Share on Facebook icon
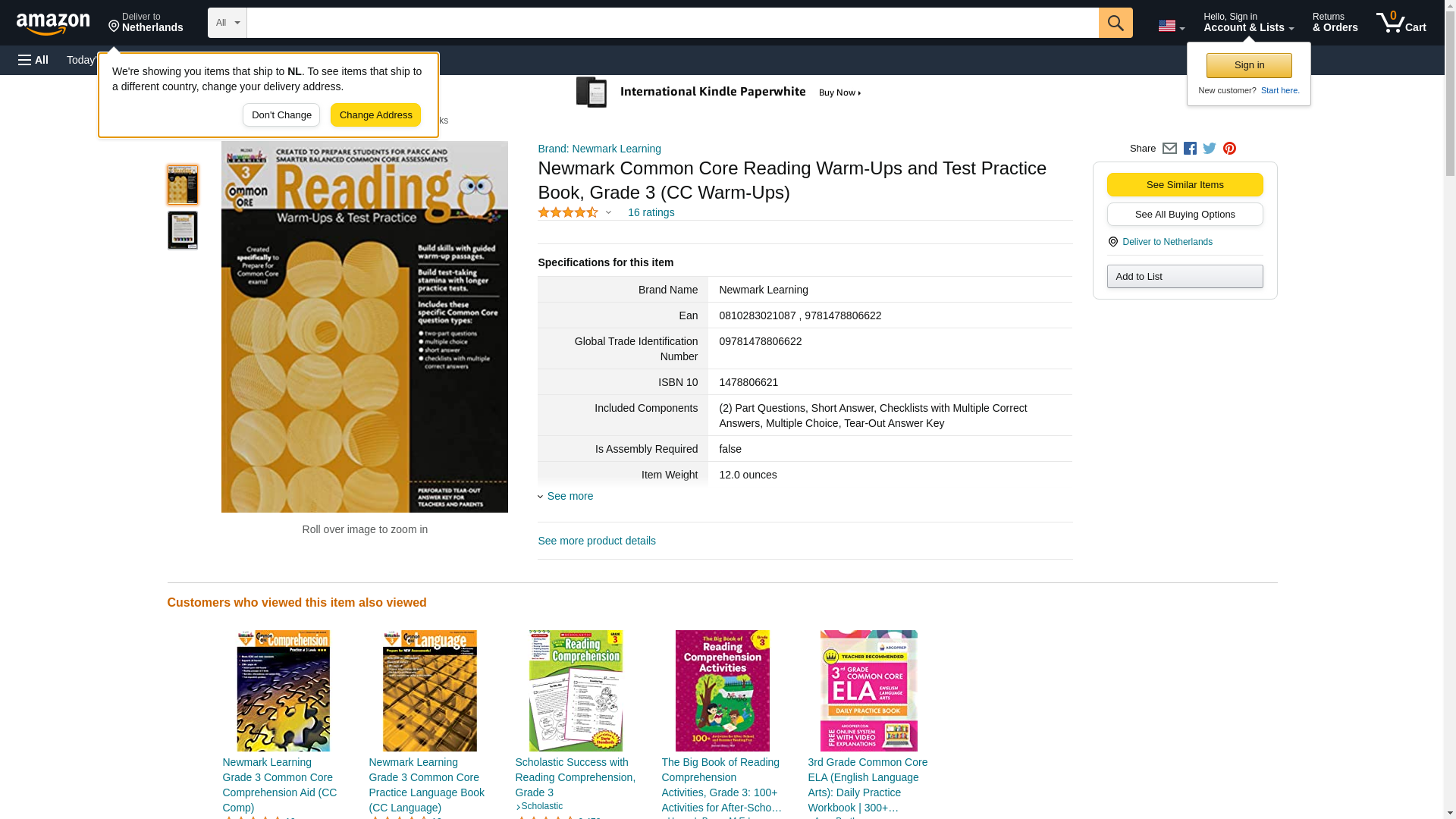This screenshot has height=819, width=1456. point(1190,149)
